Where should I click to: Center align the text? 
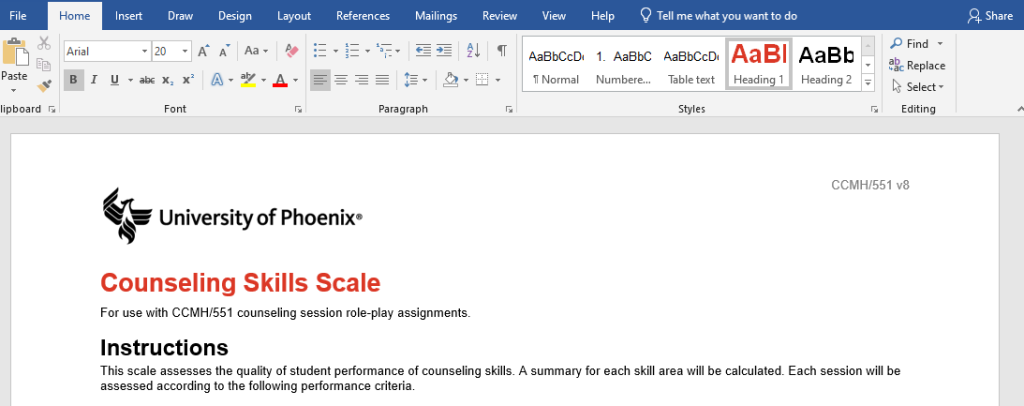[341, 80]
